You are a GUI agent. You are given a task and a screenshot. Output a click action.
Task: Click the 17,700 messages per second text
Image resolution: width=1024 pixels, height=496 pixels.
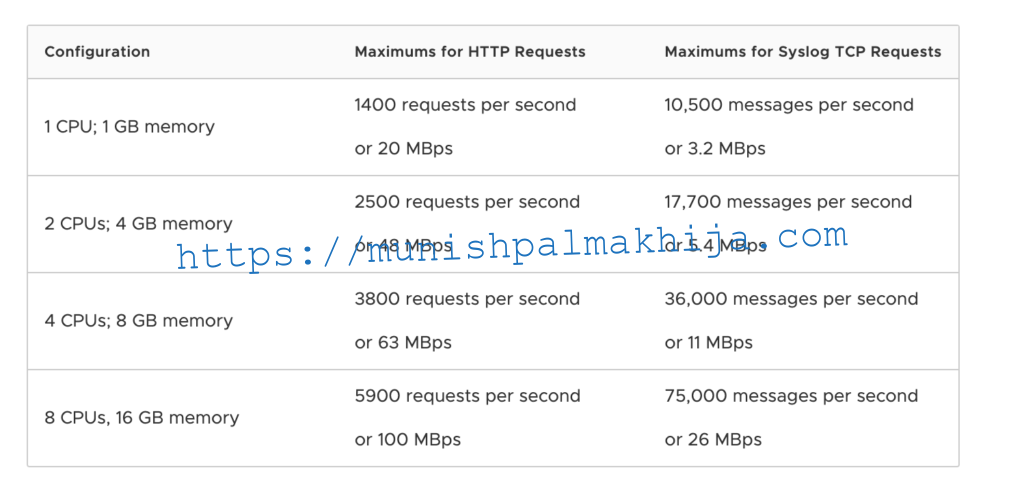pos(788,202)
